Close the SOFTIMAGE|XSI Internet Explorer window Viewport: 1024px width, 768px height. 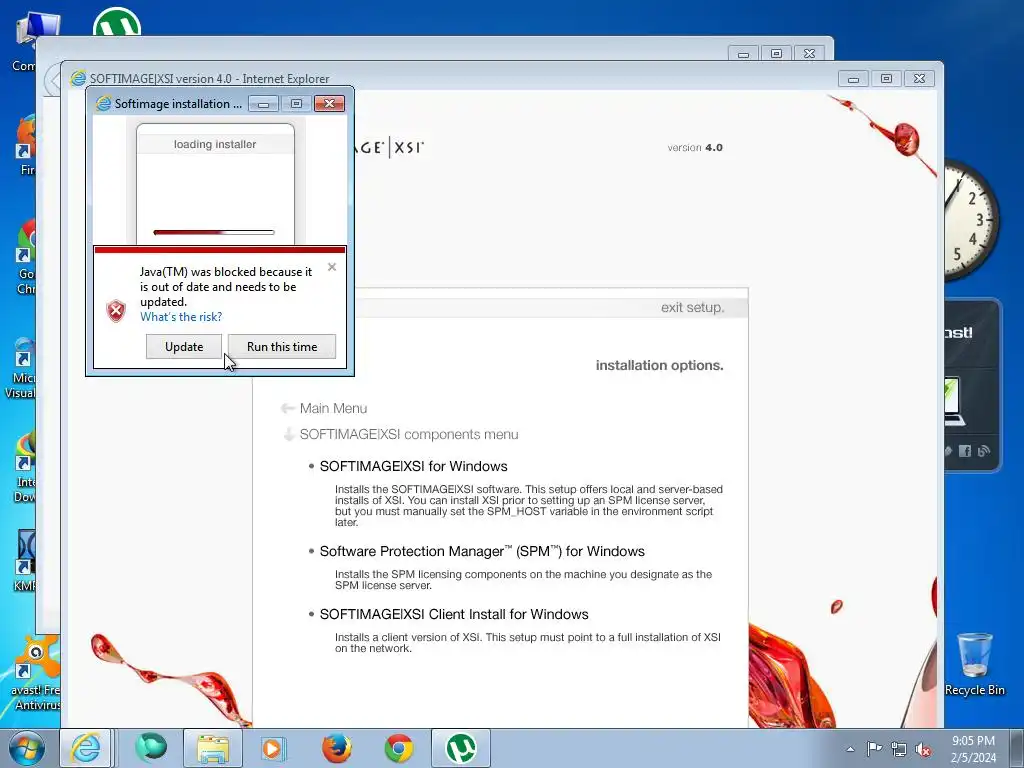(919, 78)
